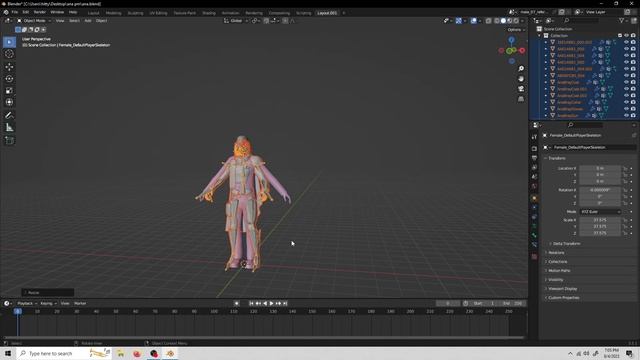Toggle X-ray display in viewport header
Screen dimensions: 640x360
(489, 21)
